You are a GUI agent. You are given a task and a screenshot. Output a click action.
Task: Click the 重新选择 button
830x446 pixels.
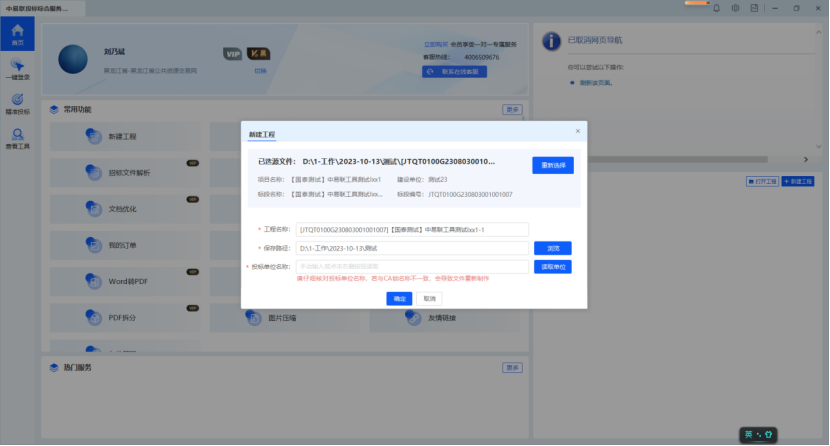552,165
